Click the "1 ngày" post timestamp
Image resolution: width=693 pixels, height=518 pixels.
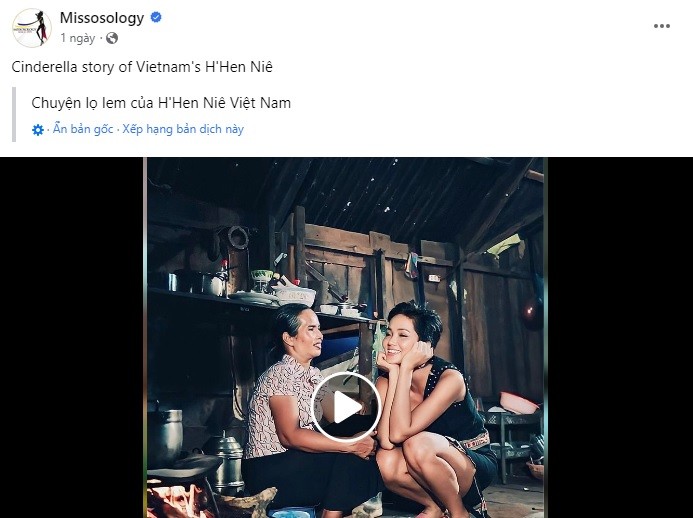(78, 38)
